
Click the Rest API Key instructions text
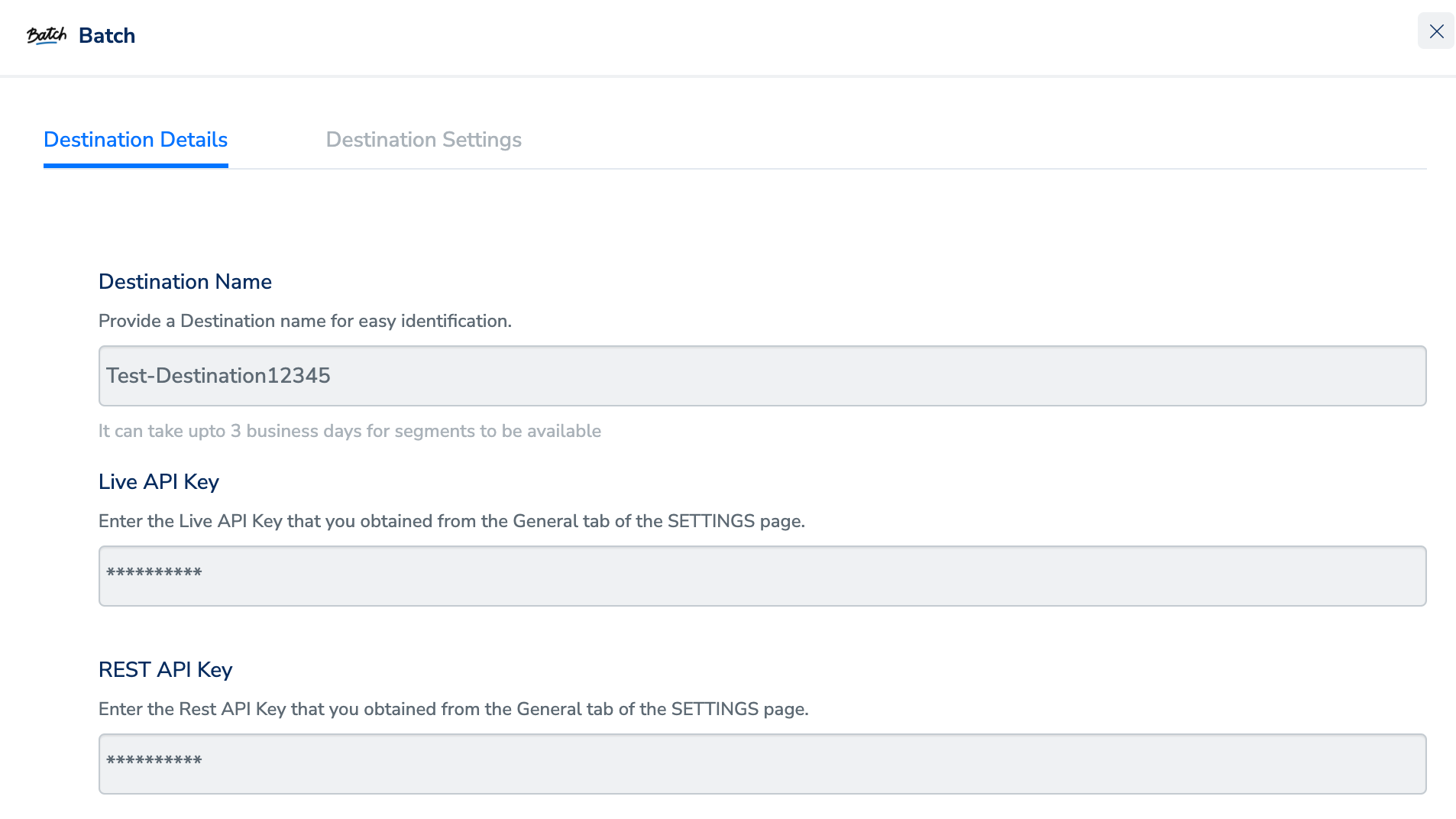[x=453, y=709]
